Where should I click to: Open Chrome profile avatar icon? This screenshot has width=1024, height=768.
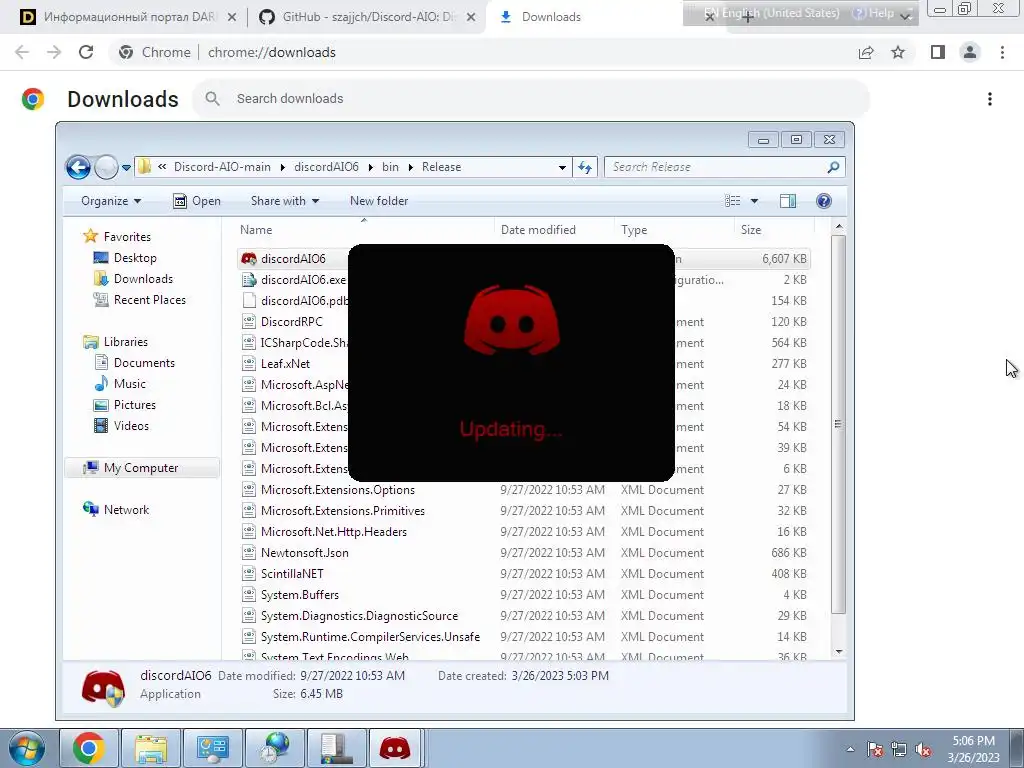[x=970, y=52]
